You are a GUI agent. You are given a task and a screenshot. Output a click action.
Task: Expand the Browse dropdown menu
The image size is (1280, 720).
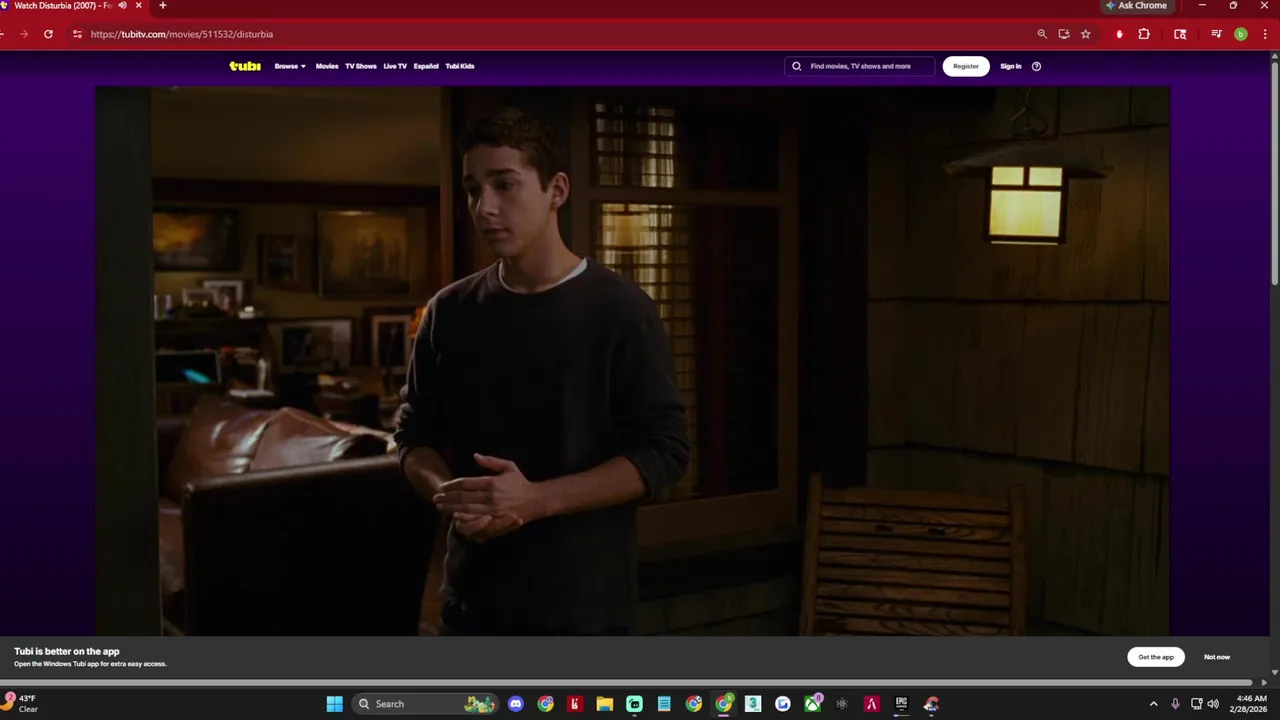tap(290, 66)
